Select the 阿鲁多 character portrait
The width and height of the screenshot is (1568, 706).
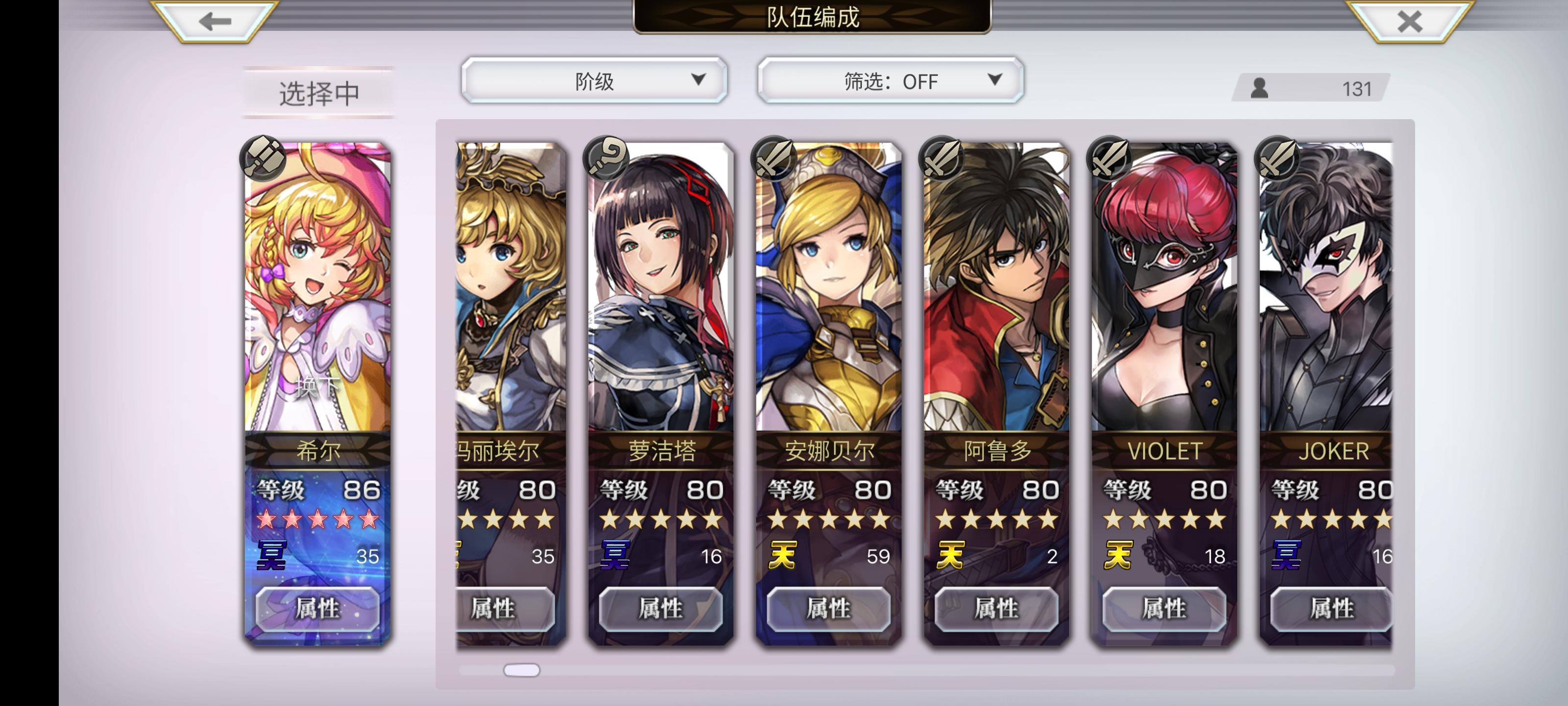coord(997,287)
